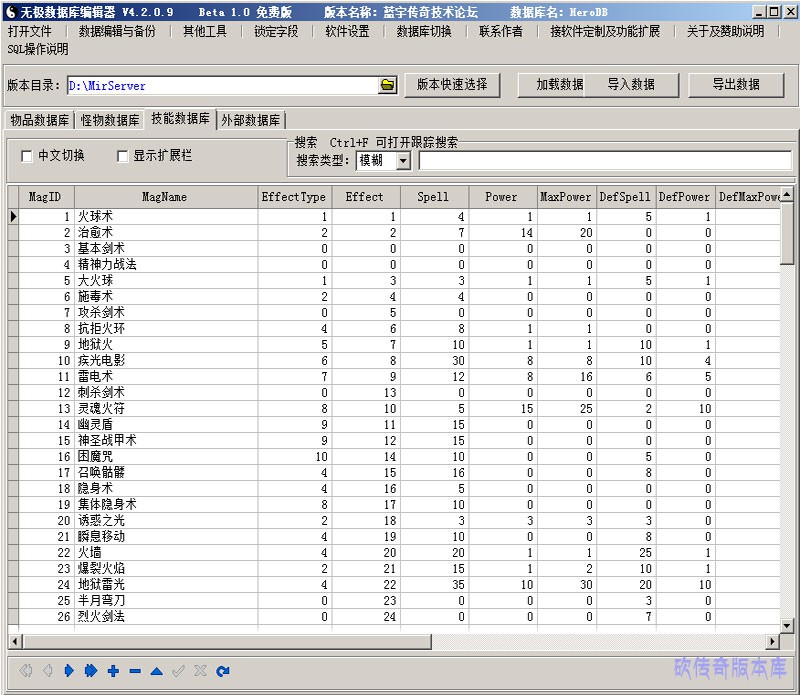Switch to the 物品数据库 tab
Screen dimensions: 800x695
point(39,121)
